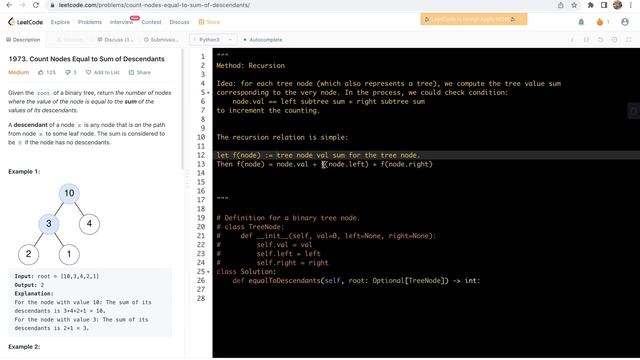This screenshot has height=360, width=640.
Task: Go back with the browser back arrow
Action: tap(9, 5)
